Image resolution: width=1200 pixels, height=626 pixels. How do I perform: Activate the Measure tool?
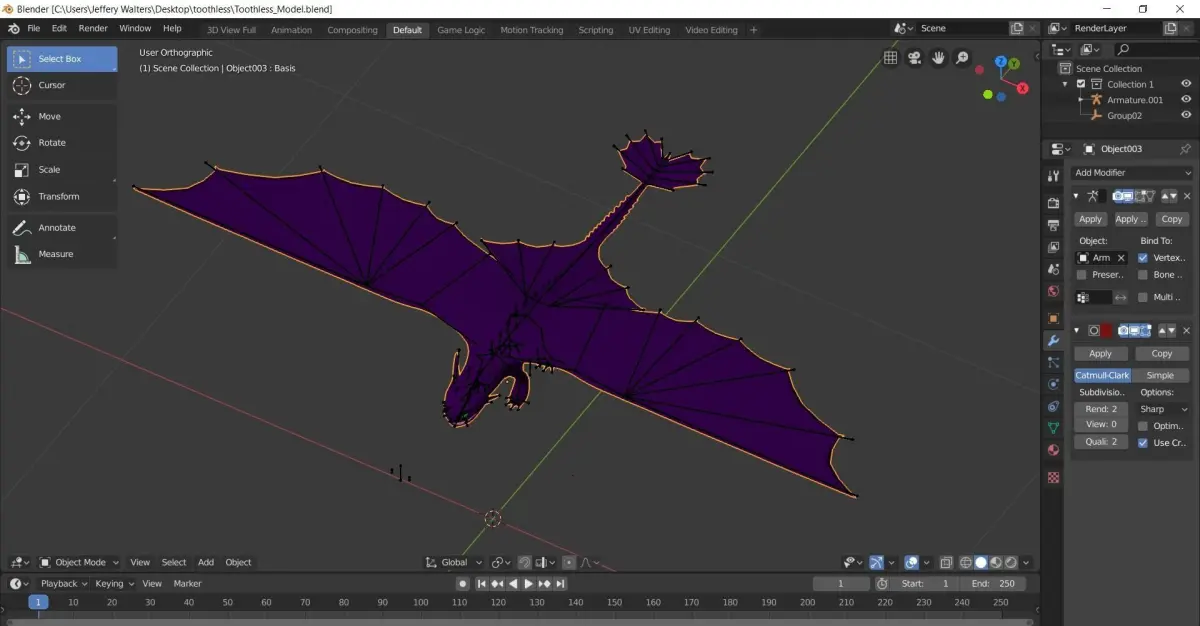55,254
